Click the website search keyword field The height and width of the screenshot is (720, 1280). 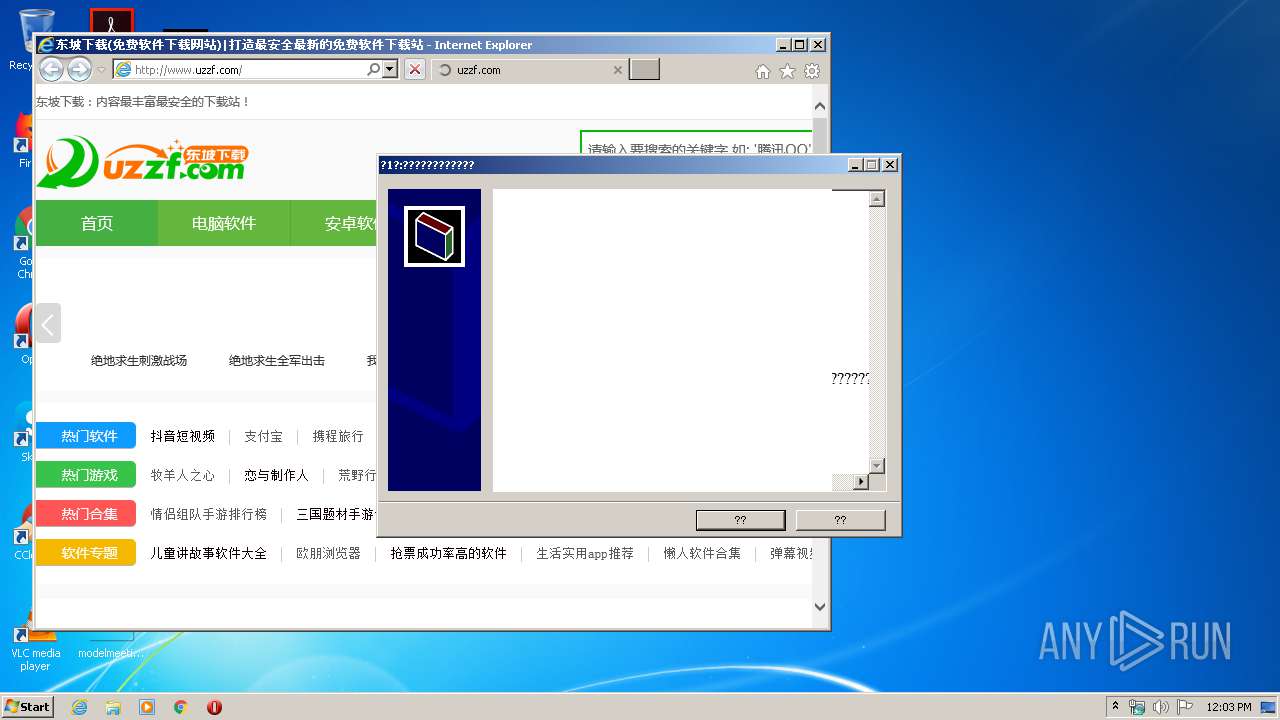(697, 144)
